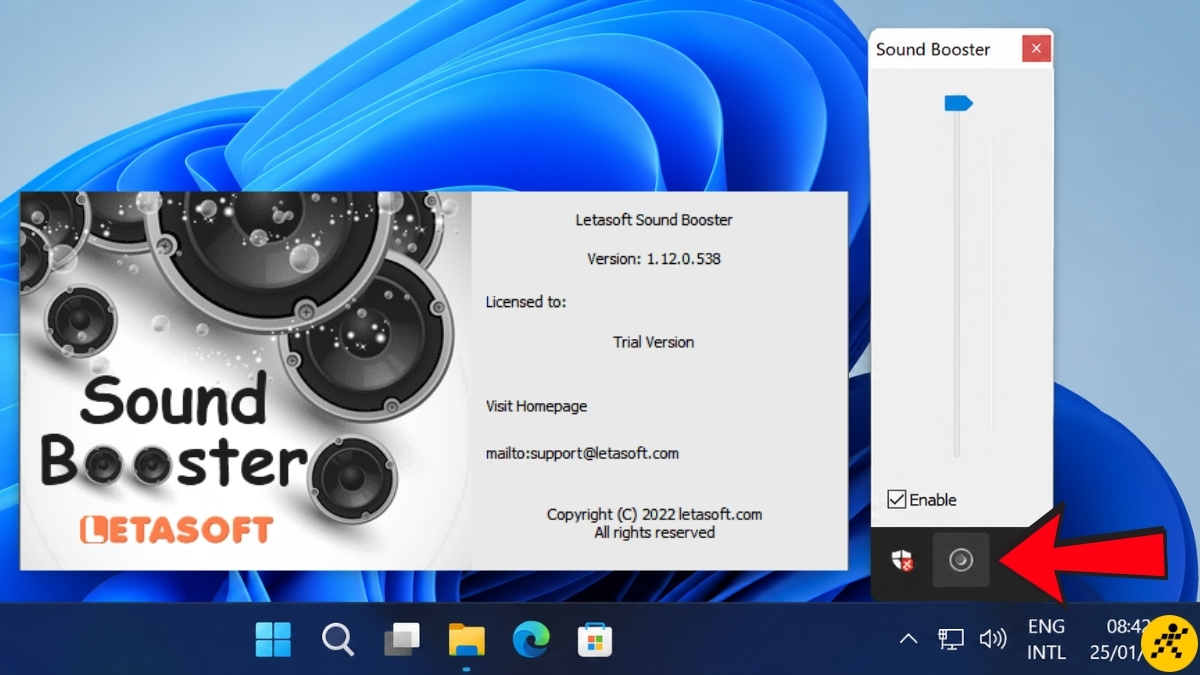
Task: Open Microsoft Store from the taskbar
Action: [594, 639]
